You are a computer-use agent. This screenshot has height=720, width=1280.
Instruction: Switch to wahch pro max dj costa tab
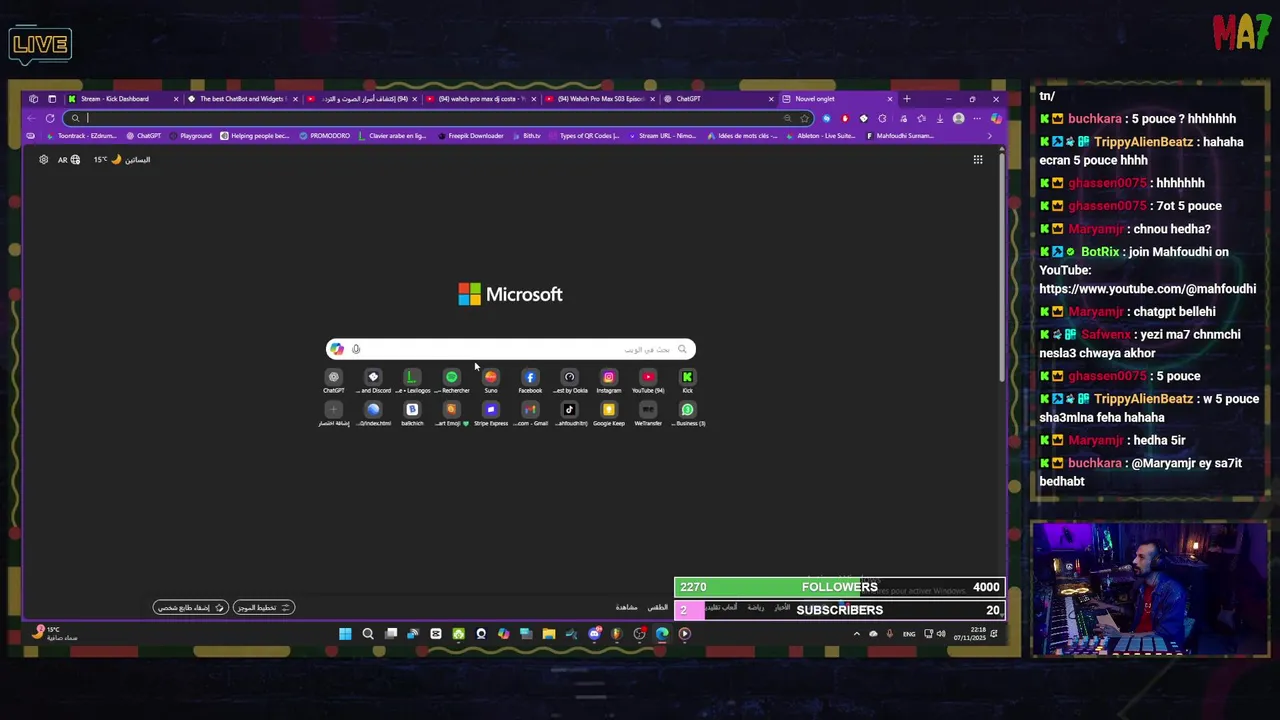[479, 99]
